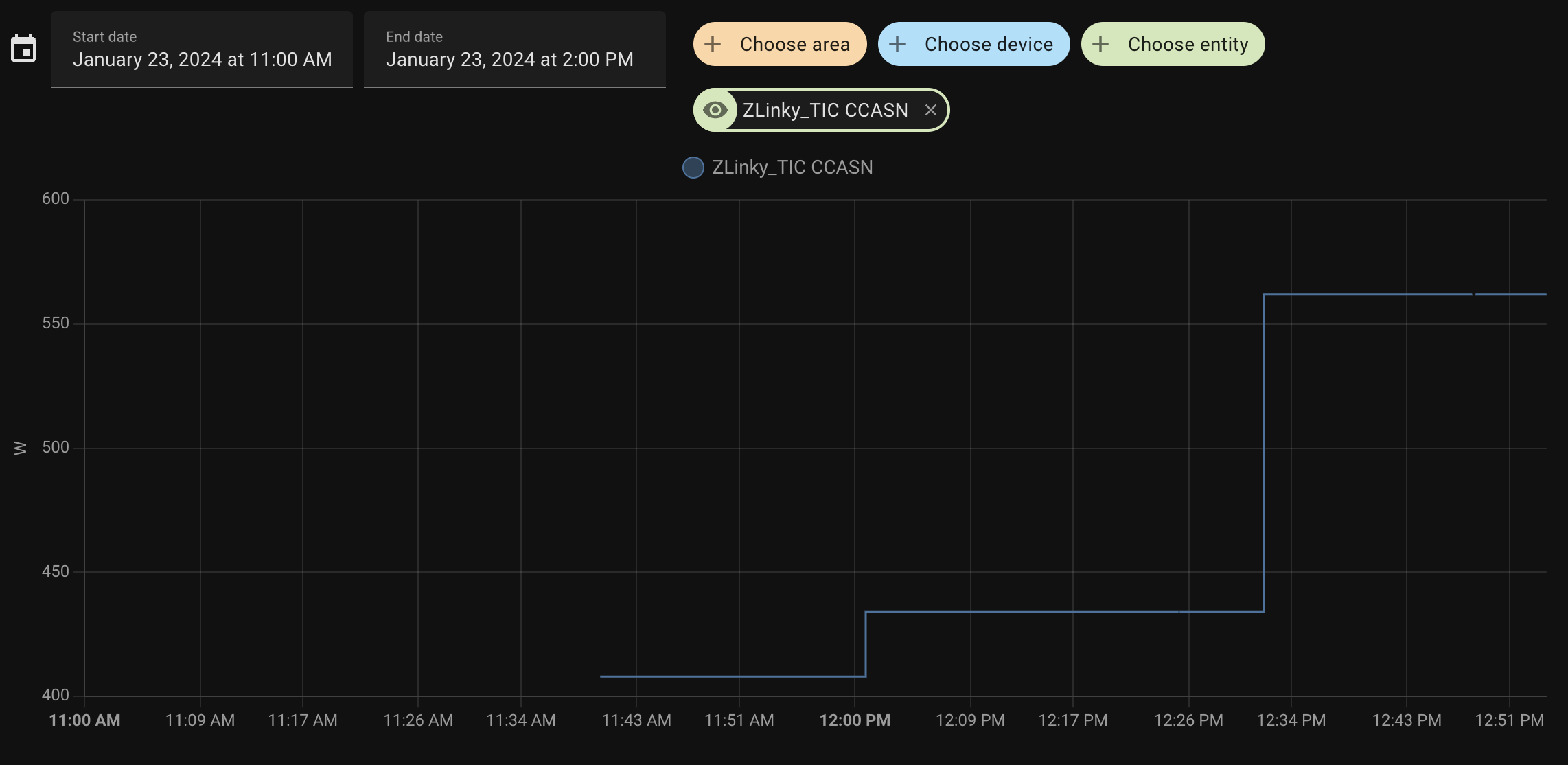This screenshot has width=1568, height=765.
Task: Click the 12:00 PM x-axis label
Action: click(x=855, y=720)
